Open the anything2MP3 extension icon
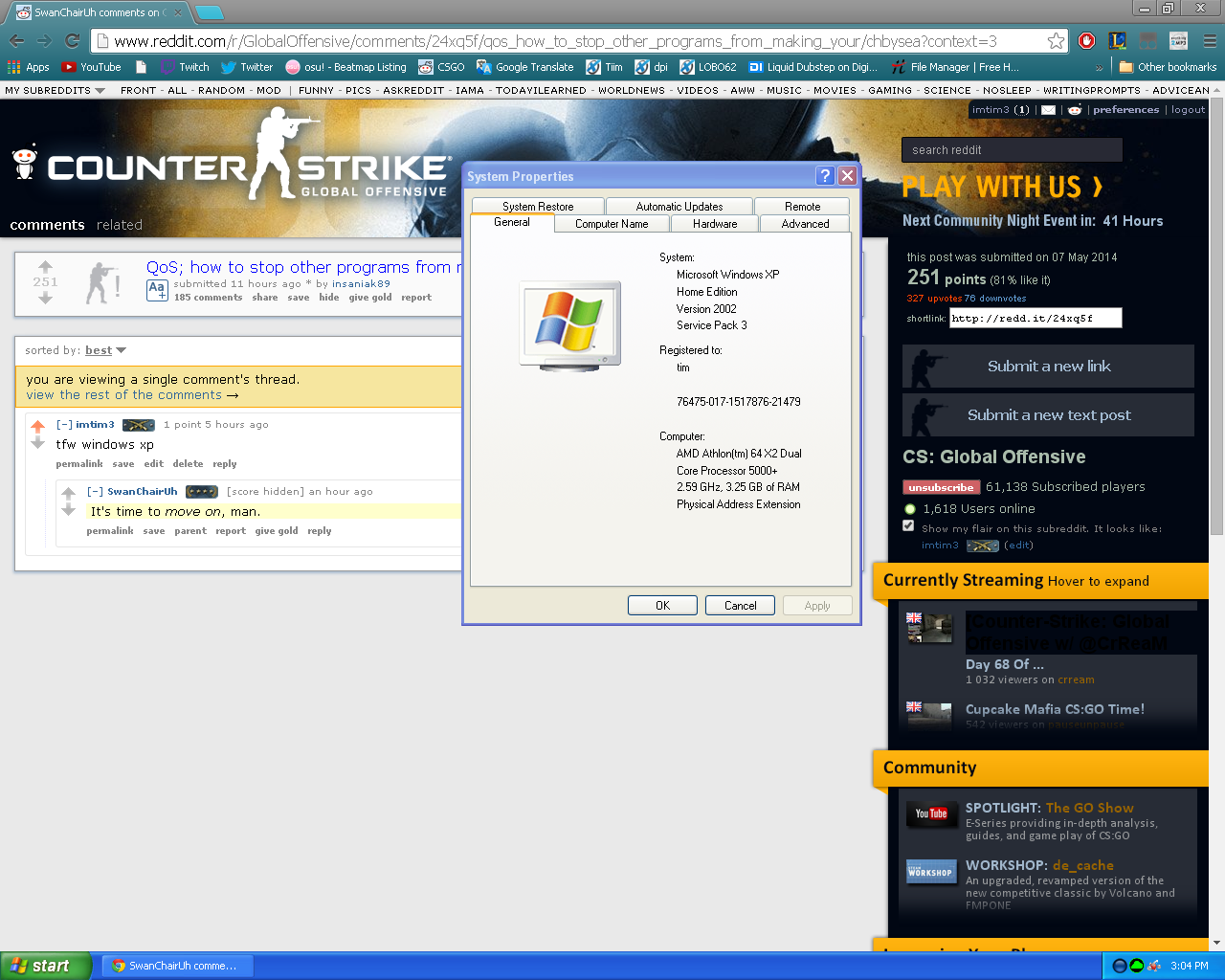1225x980 pixels. (x=1178, y=41)
